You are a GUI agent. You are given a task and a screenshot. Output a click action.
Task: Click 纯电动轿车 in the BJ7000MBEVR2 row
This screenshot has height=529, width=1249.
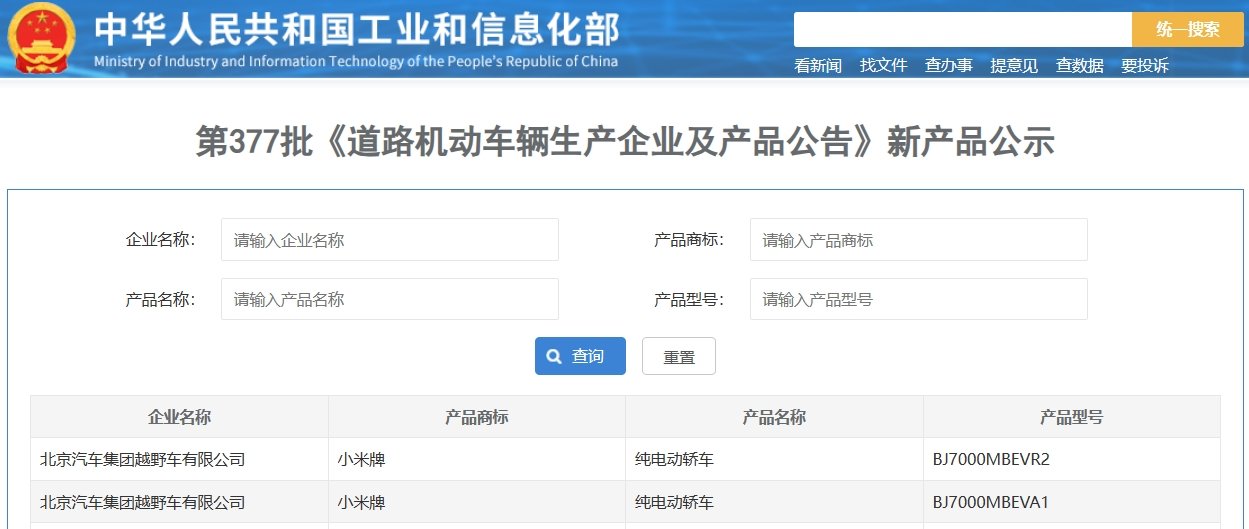[x=675, y=460]
